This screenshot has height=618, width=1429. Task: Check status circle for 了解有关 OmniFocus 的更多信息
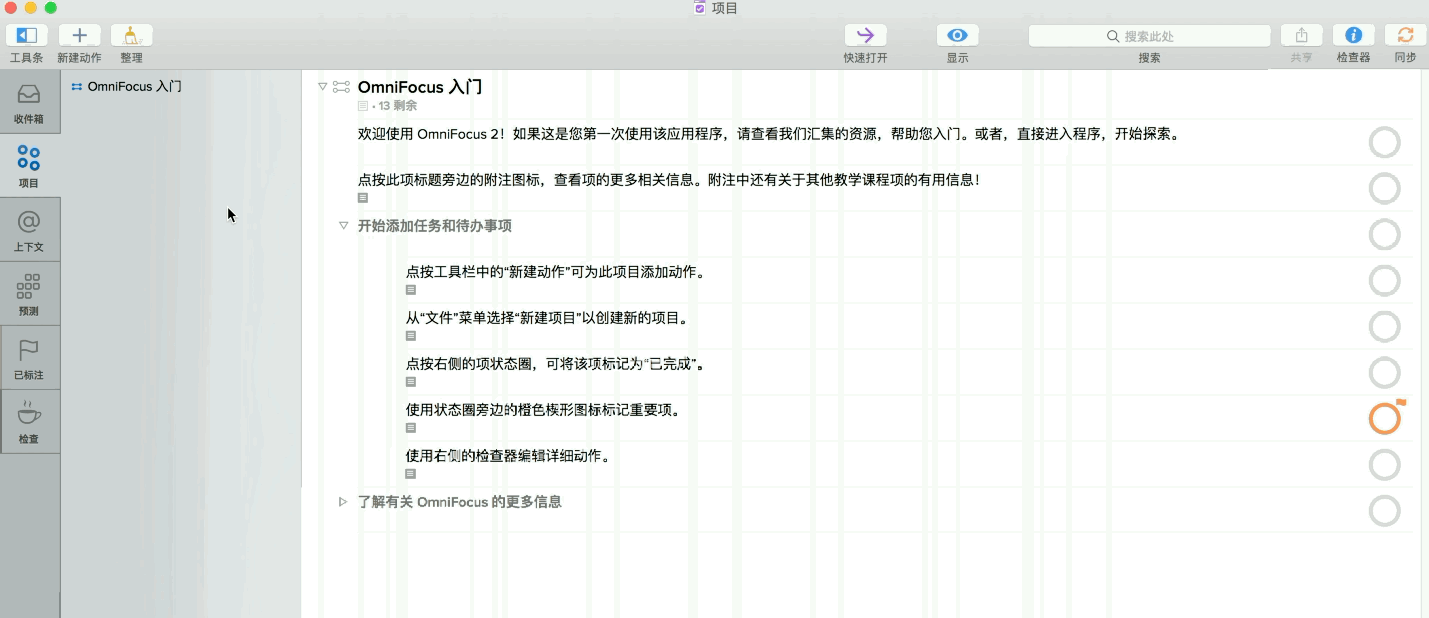pos(1385,511)
